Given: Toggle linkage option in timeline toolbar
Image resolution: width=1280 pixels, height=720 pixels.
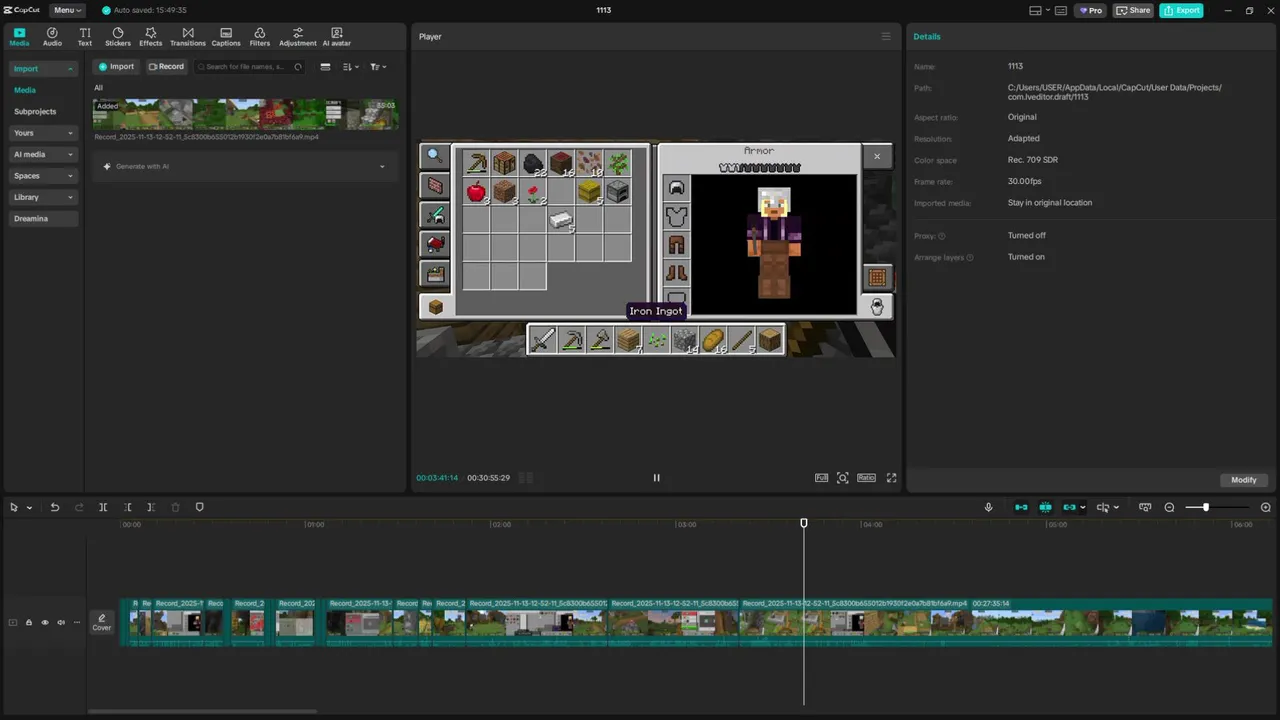Looking at the screenshot, I should pyautogui.click(x=1069, y=507).
